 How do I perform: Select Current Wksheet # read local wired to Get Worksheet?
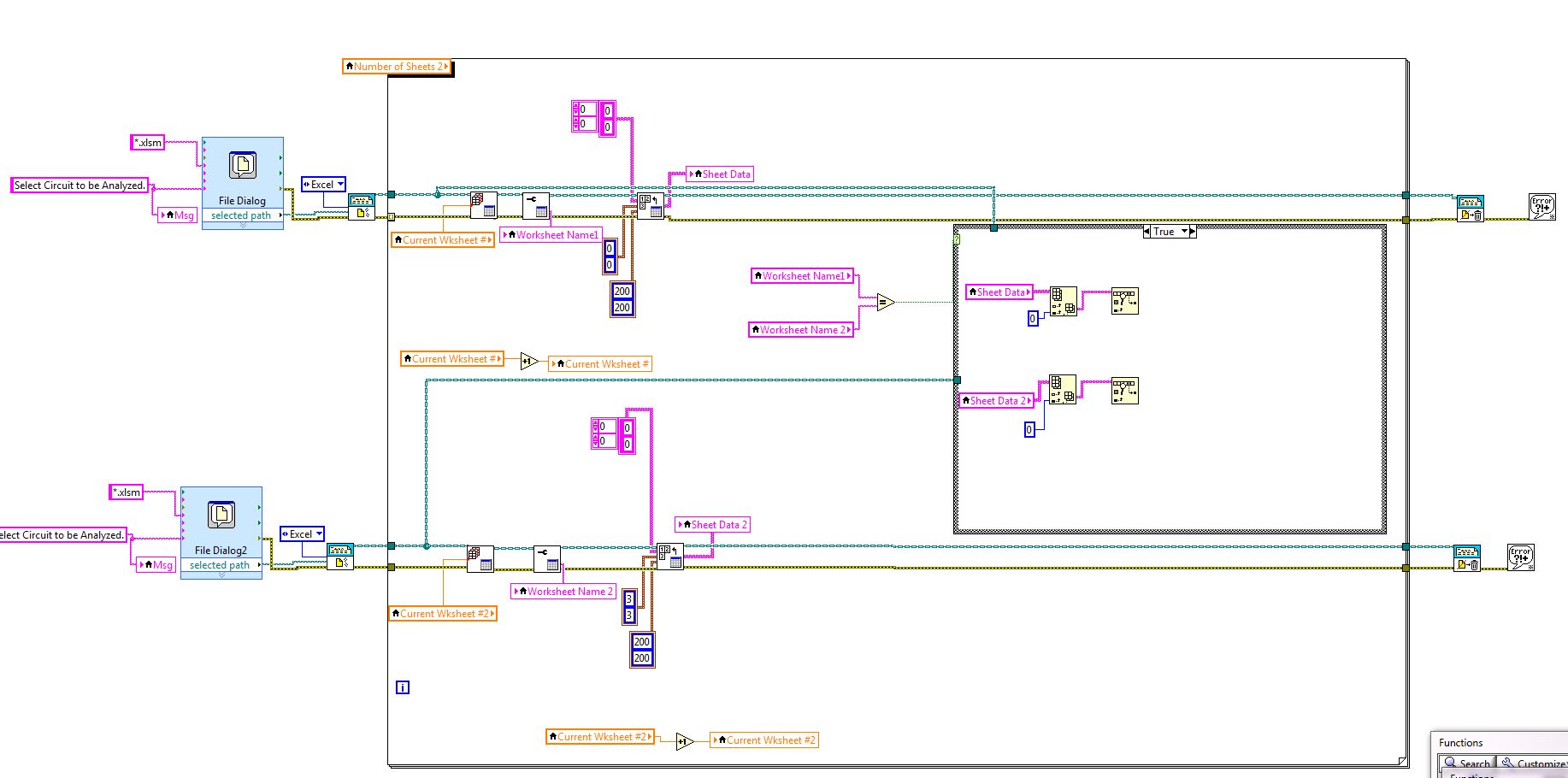[443, 240]
